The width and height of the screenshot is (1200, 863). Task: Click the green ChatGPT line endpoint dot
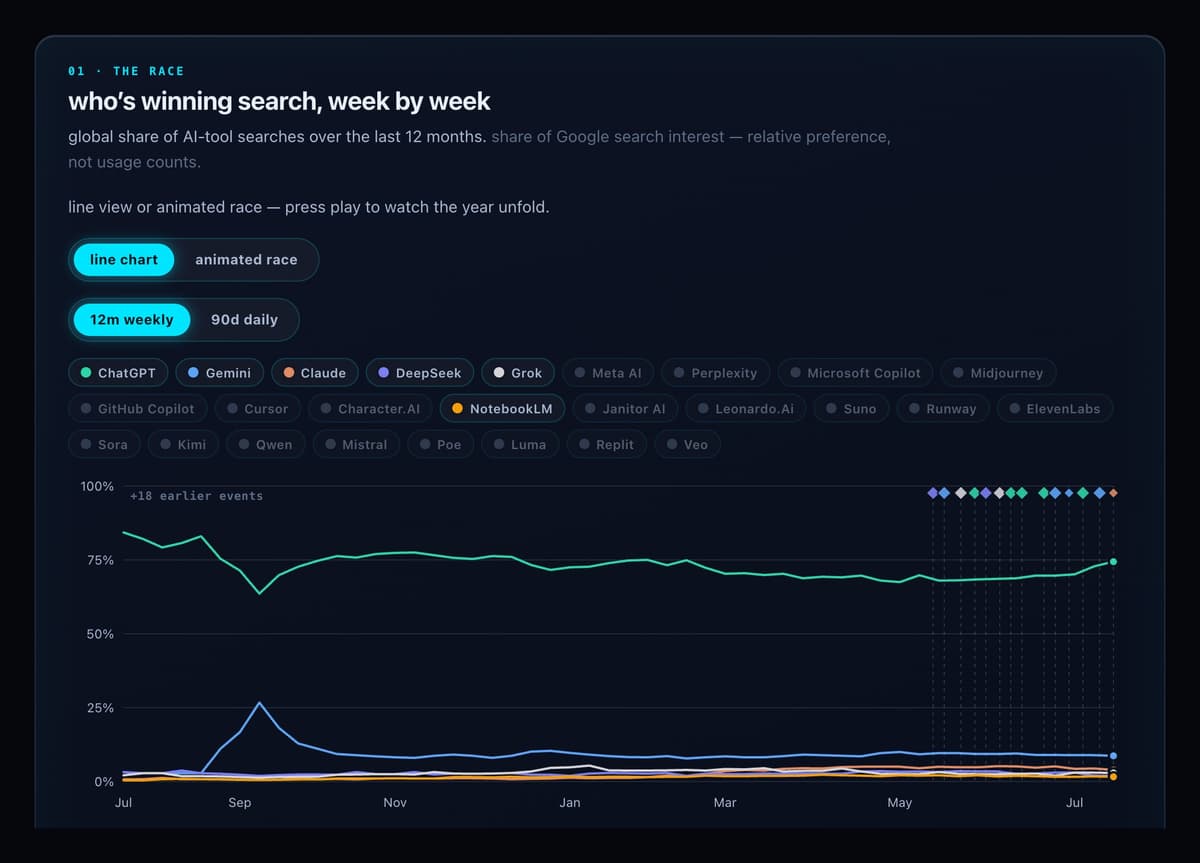pos(1113,562)
